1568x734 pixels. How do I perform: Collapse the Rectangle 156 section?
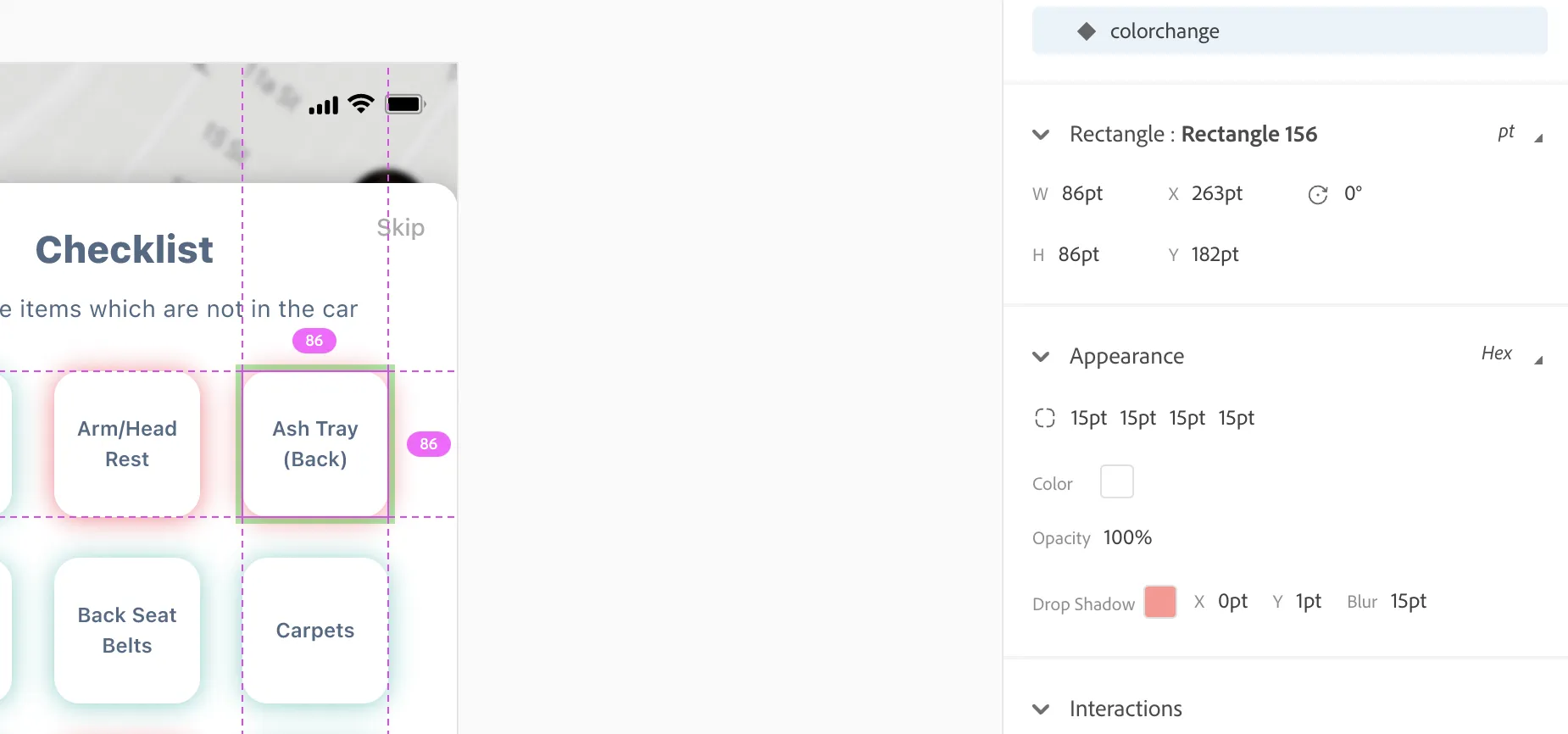click(x=1041, y=135)
